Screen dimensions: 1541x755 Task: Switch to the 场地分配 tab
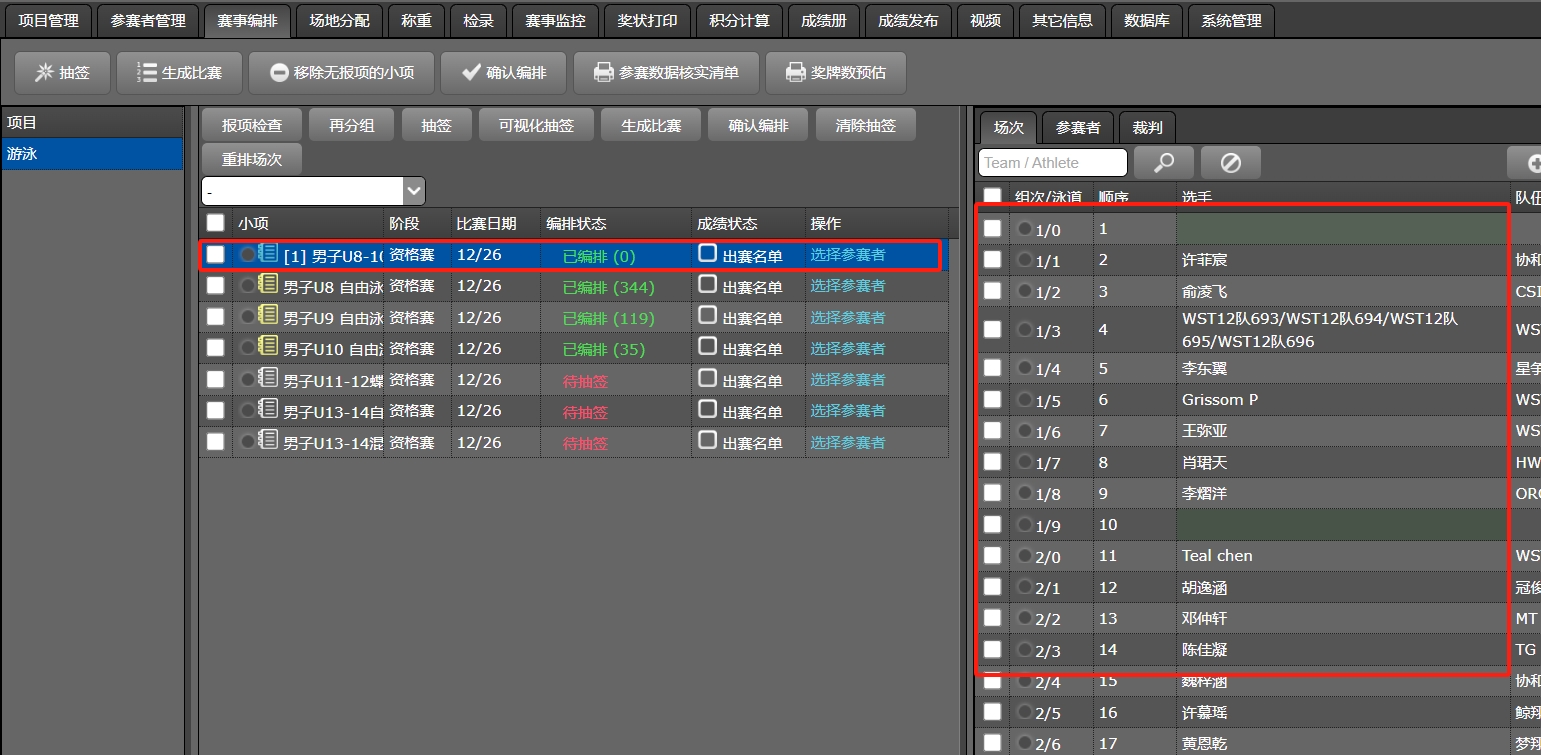point(339,20)
